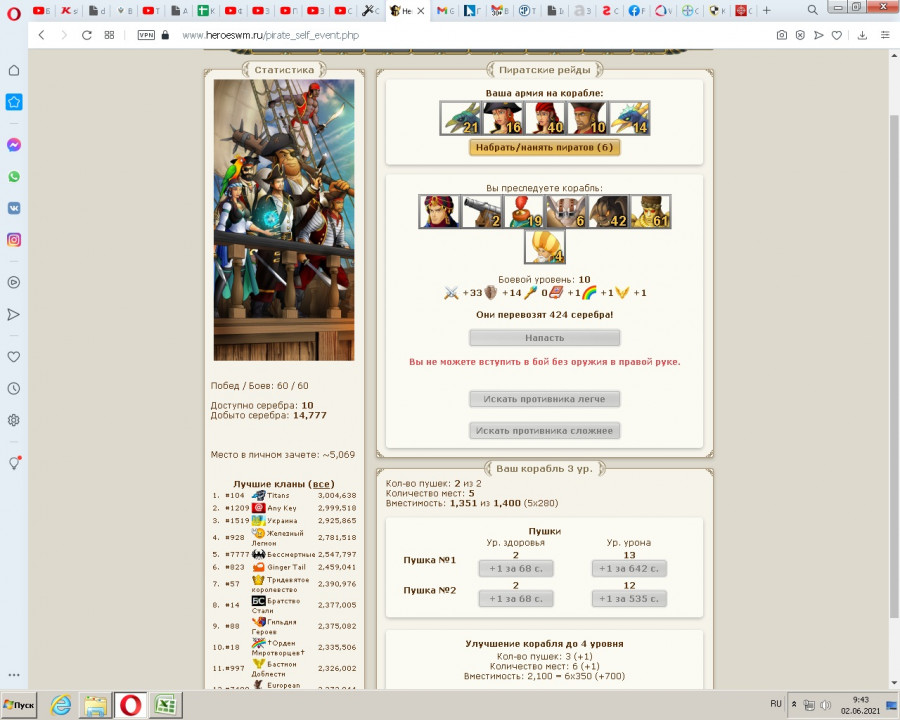This screenshot has width=900, height=720.
Task: Open the Пуск start menu
Action: point(19,705)
